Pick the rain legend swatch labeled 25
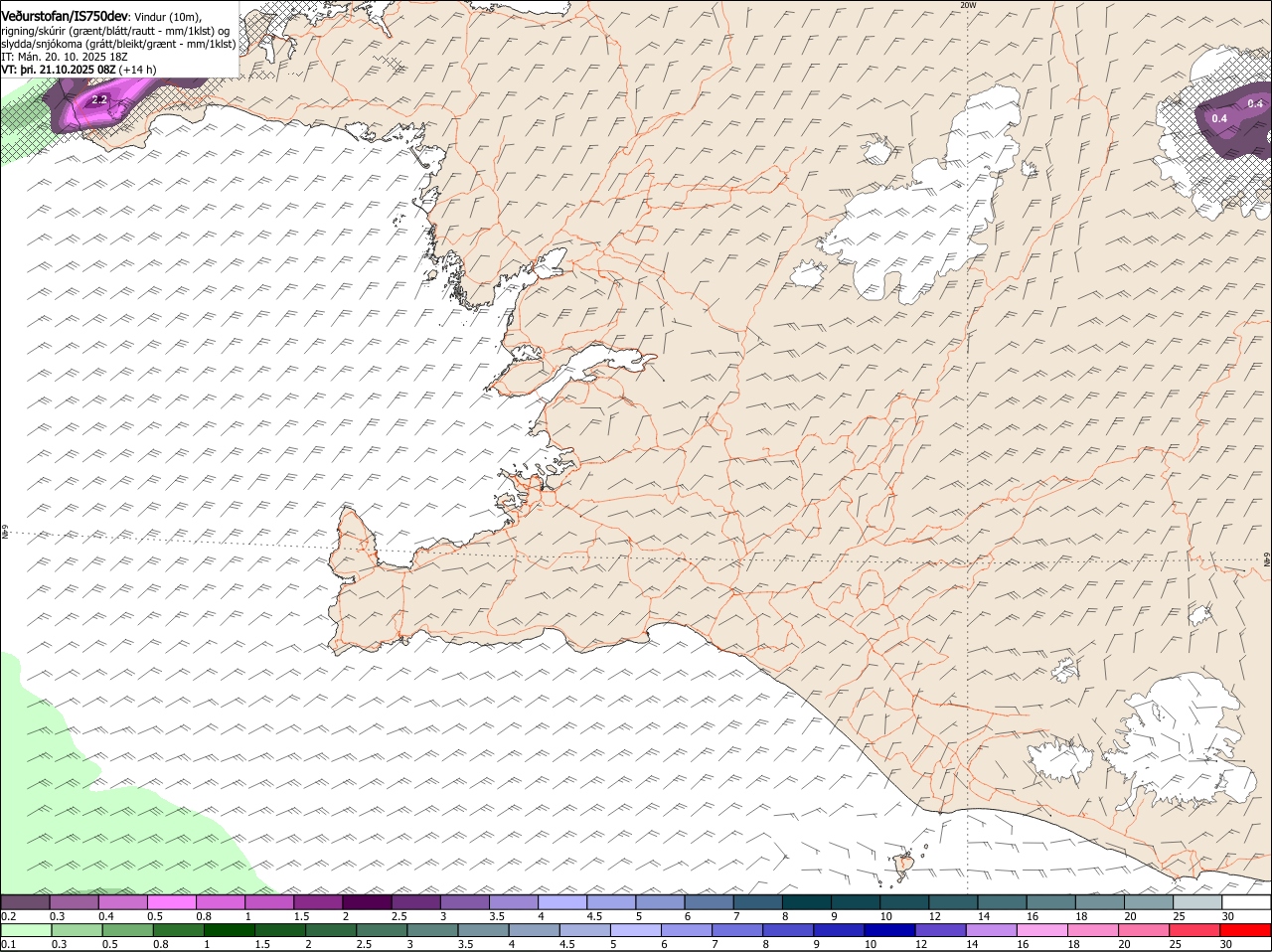The height and width of the screenshot is (952, 1272). (x=1194, y=930)
